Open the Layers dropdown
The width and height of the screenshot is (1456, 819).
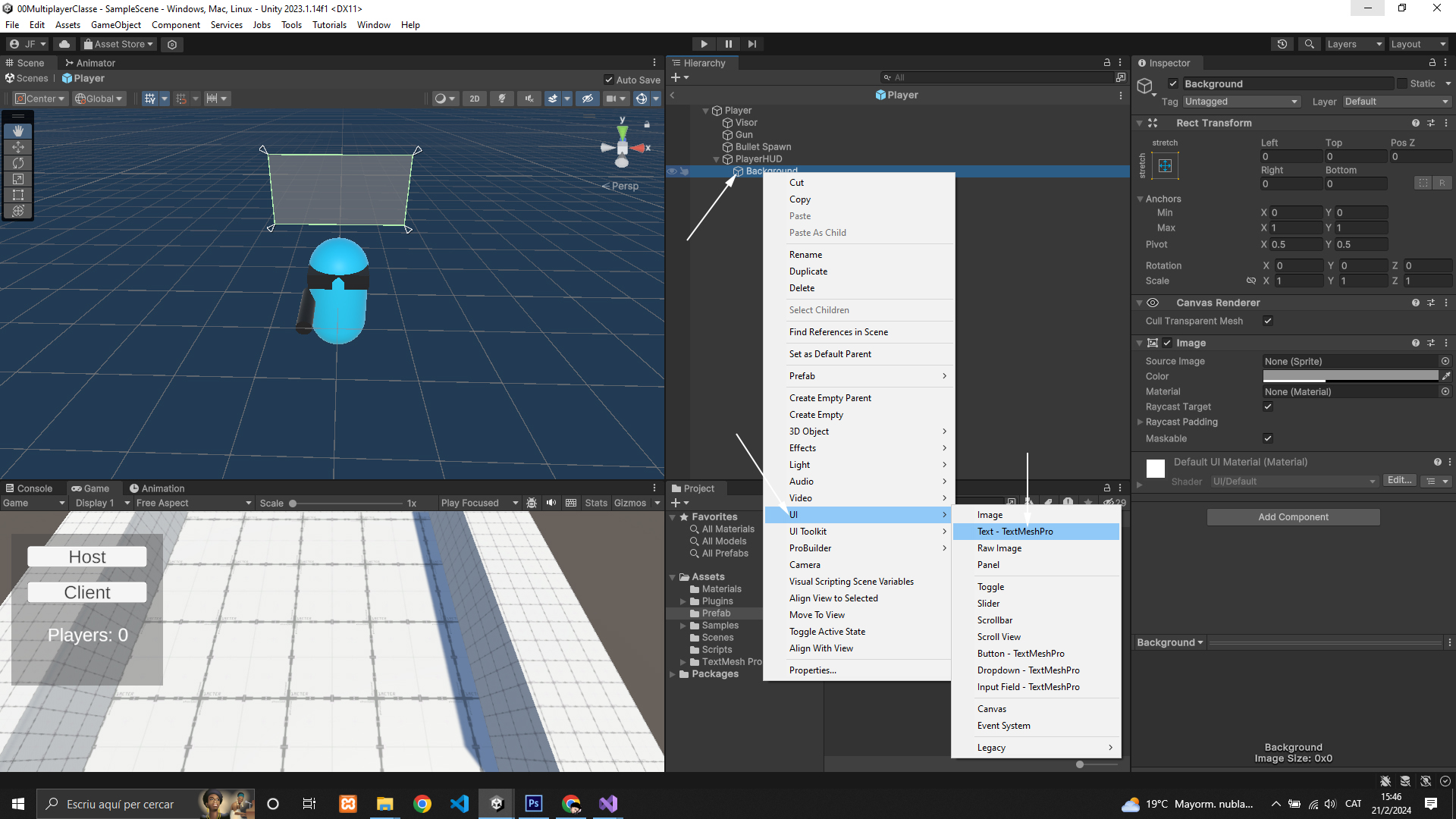tap(1354, 44)
